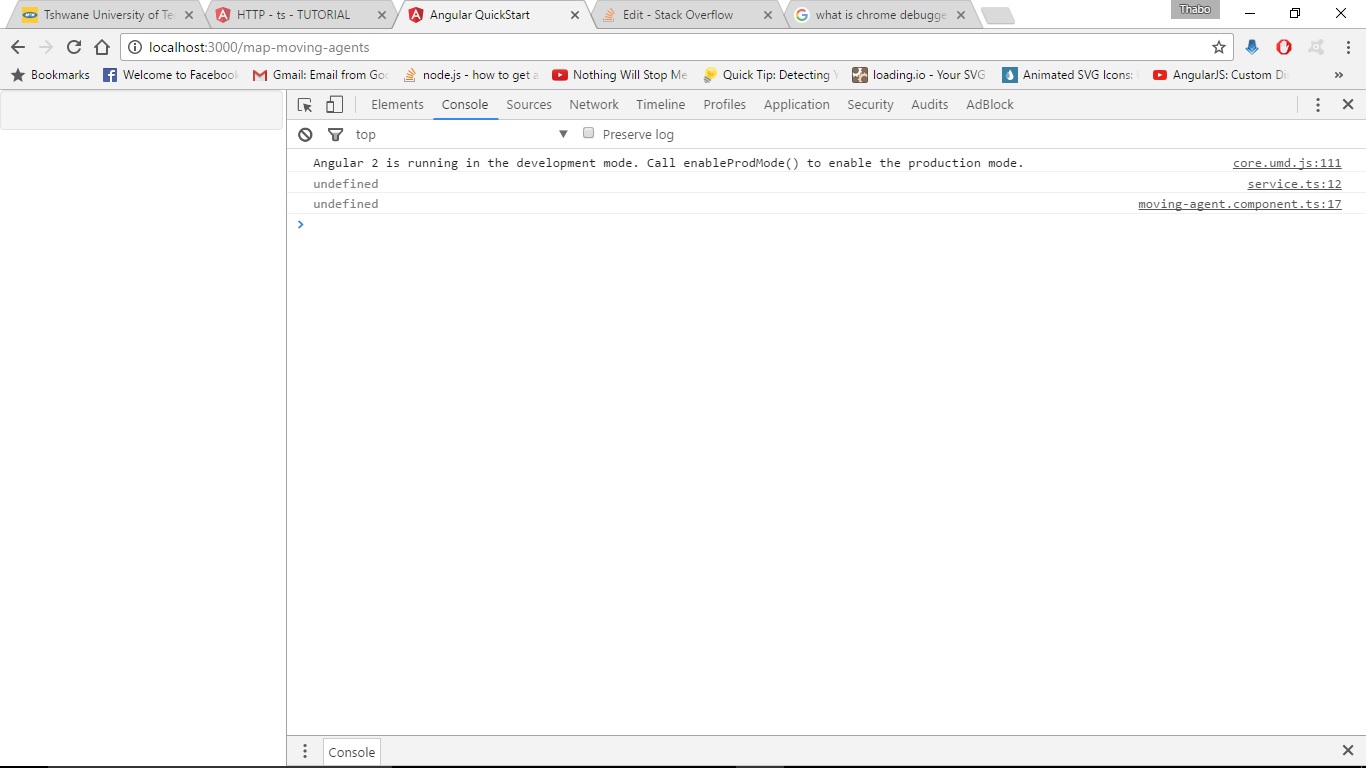Click the console input prompt line
The height and width of the screenshot is (768, 1366).
pyautogui.click(x=826, y=225)
